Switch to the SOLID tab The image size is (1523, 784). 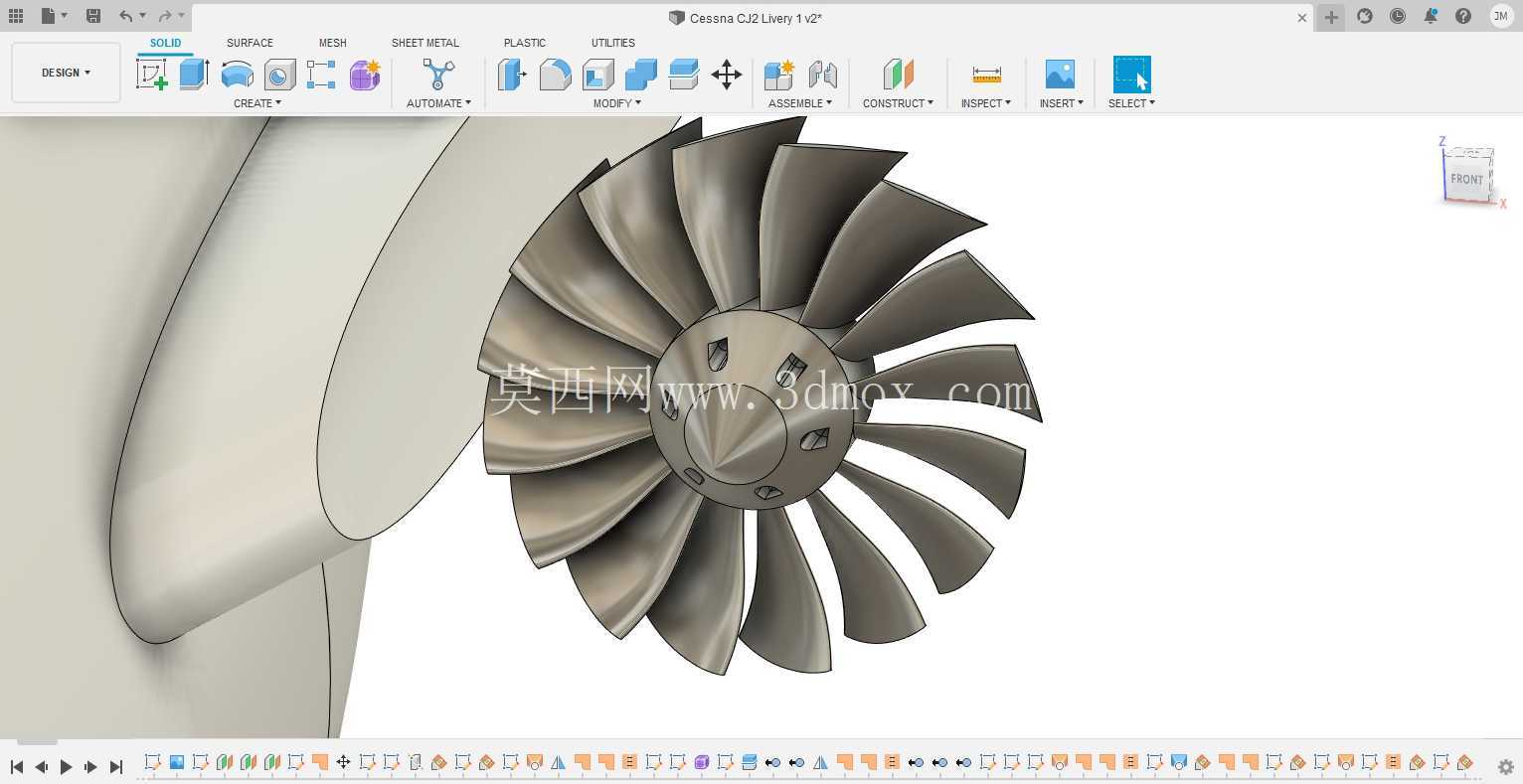click(x=165, y=43)
